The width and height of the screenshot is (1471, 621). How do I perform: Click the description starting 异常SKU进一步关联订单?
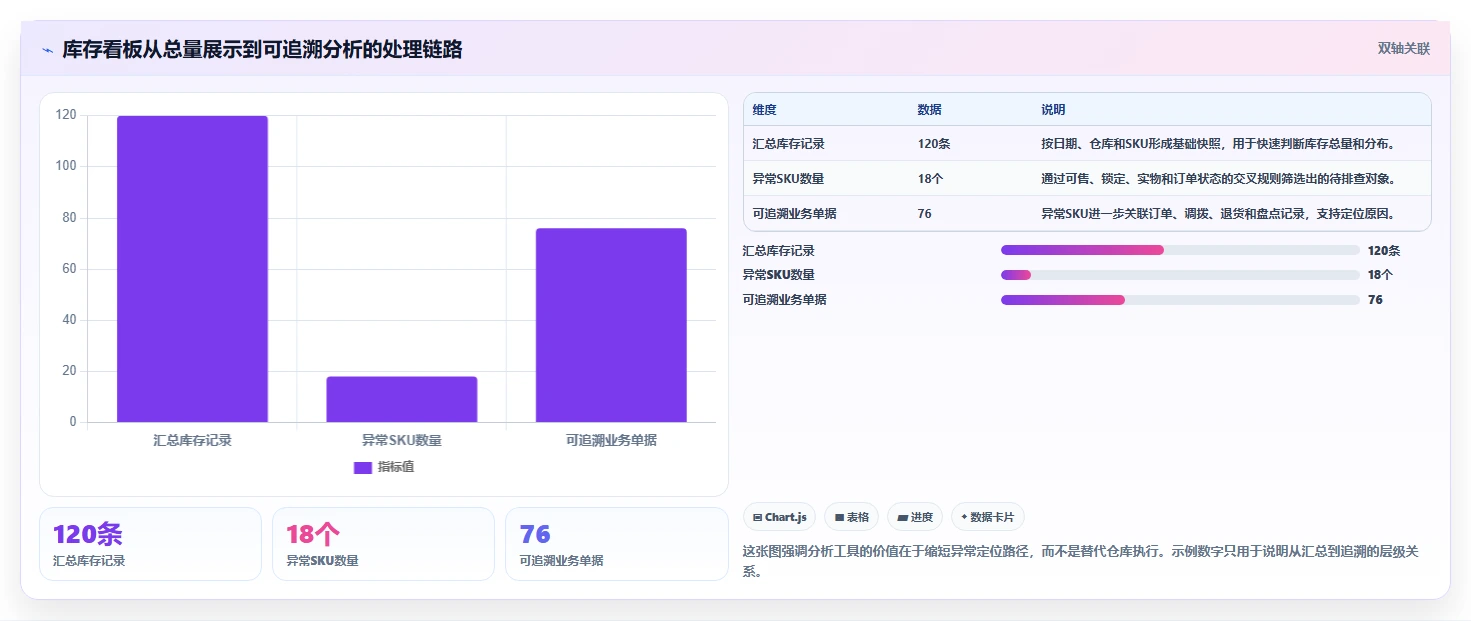[1218, 214]
